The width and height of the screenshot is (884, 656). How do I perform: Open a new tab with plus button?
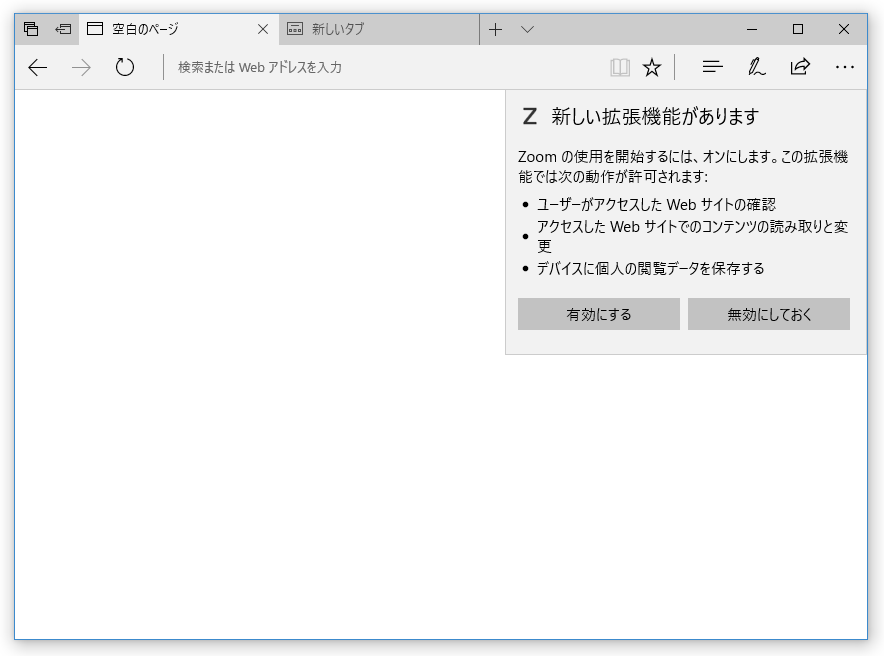[x=495, y=29]
